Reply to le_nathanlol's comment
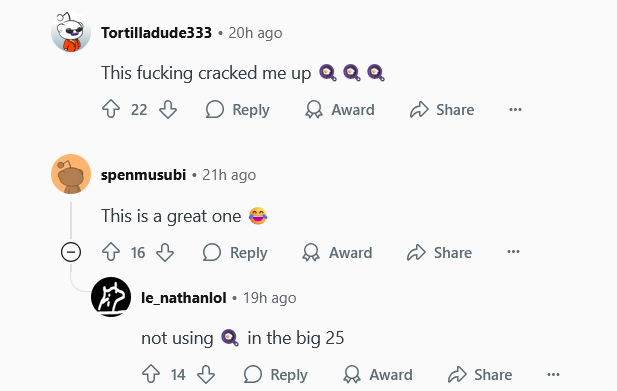This screenshot has height=391, width=617. click(275, 374)
